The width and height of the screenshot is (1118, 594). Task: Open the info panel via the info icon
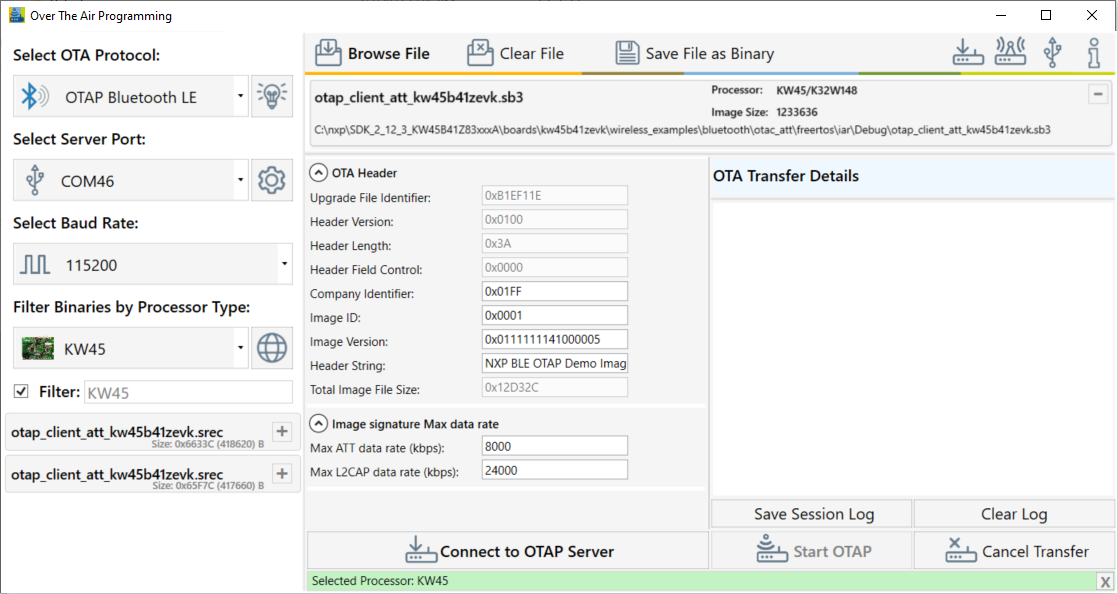coord(1094,52)
